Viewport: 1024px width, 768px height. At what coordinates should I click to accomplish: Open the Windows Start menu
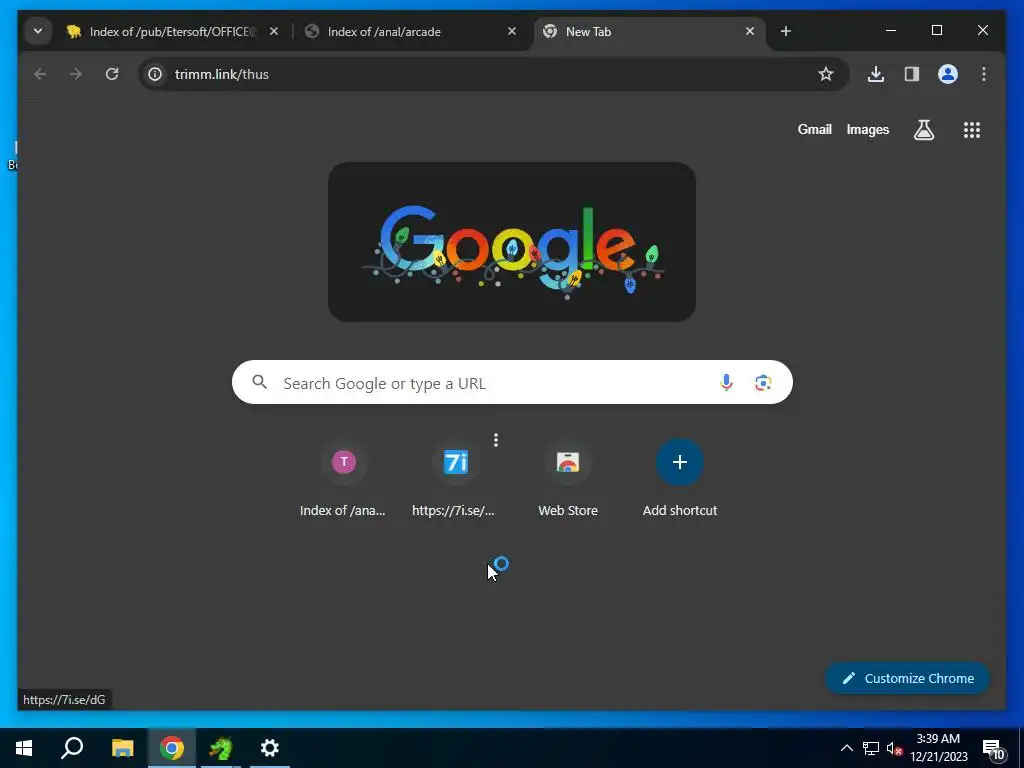[24, 748]
